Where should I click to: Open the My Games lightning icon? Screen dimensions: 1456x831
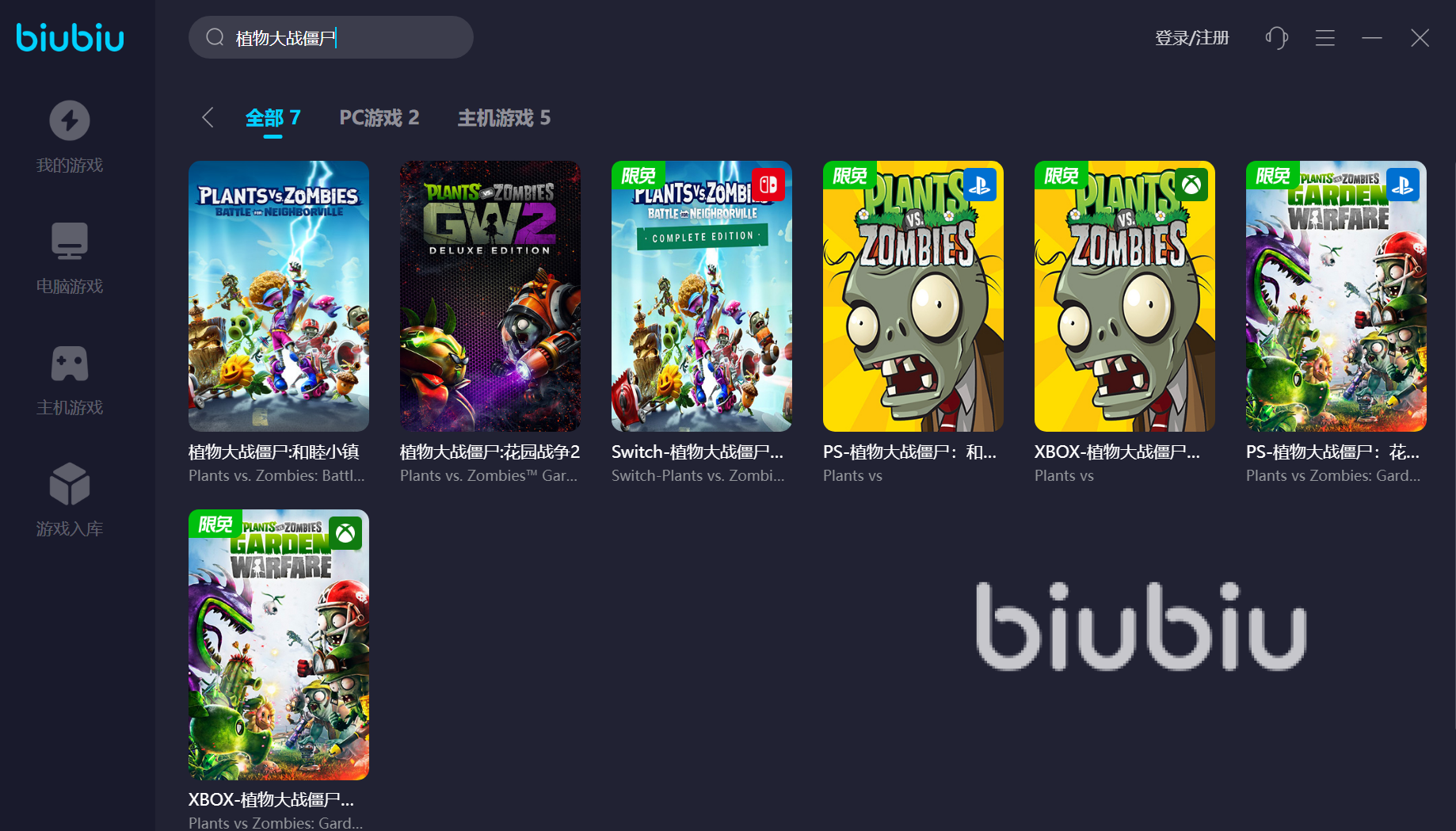click(70, 120)
